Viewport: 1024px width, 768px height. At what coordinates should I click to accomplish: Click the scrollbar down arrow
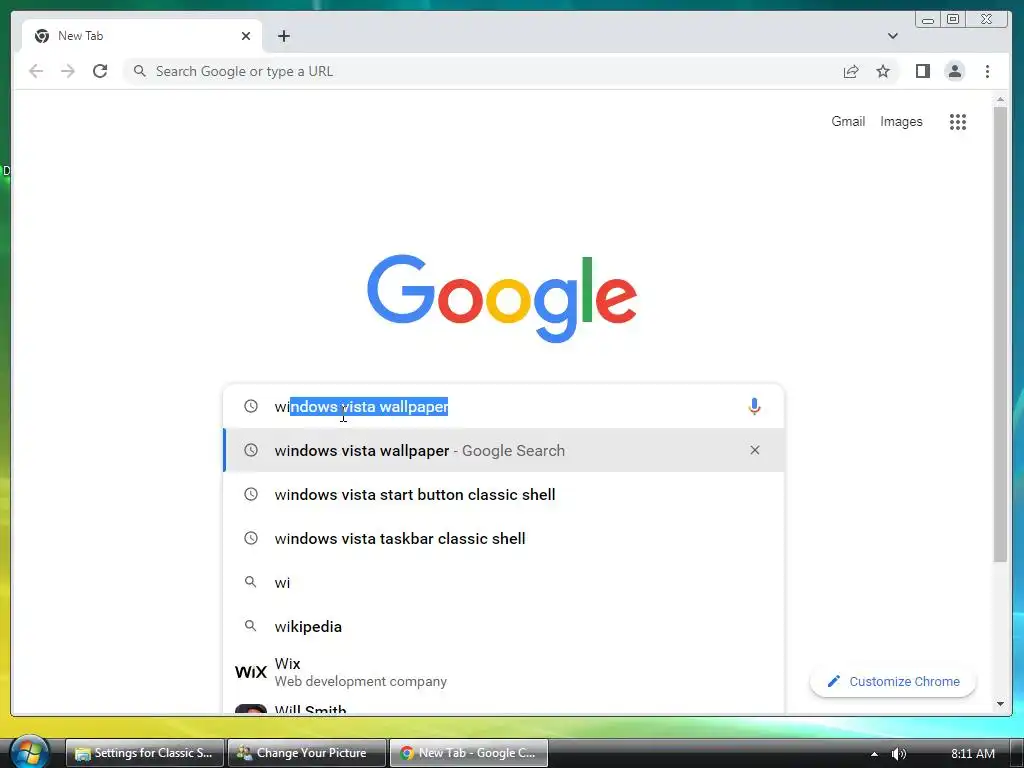tap(1000, 704)
